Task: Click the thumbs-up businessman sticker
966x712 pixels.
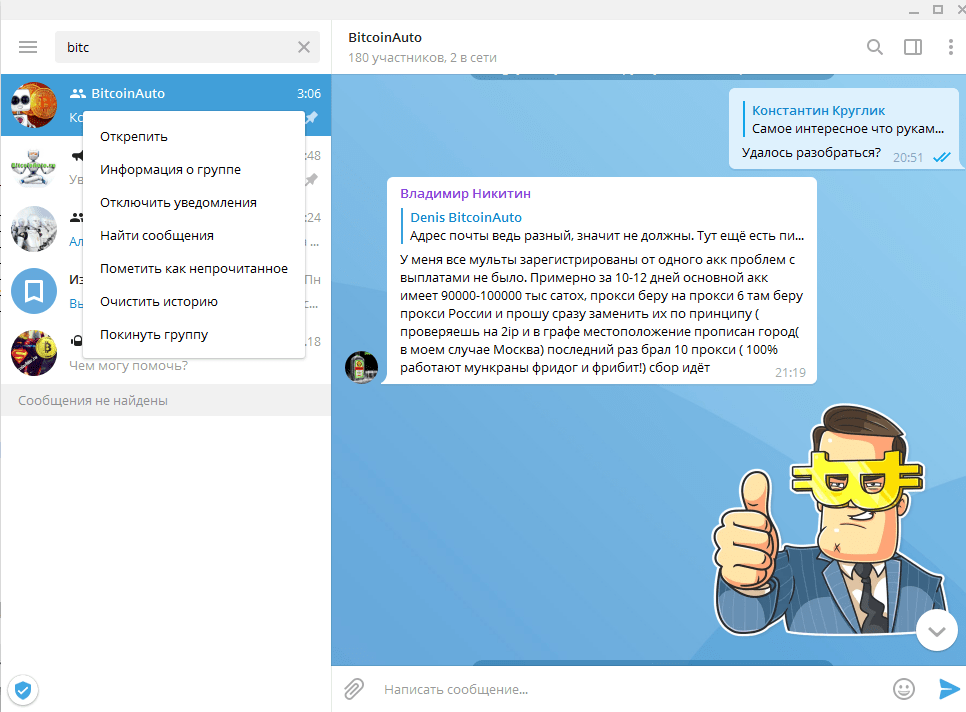Action: 829,520
